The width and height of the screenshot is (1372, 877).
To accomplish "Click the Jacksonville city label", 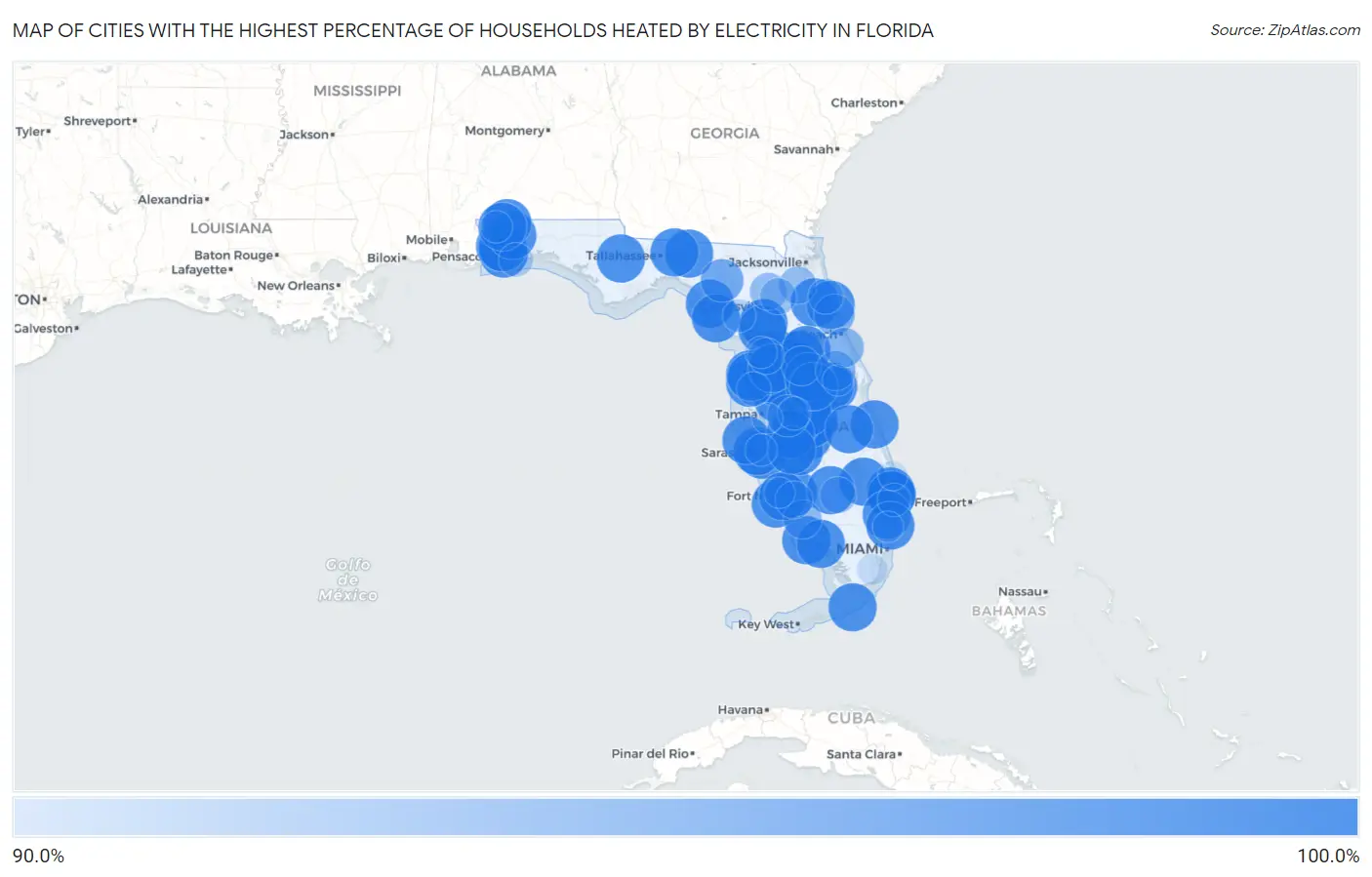I will (769, 262).
